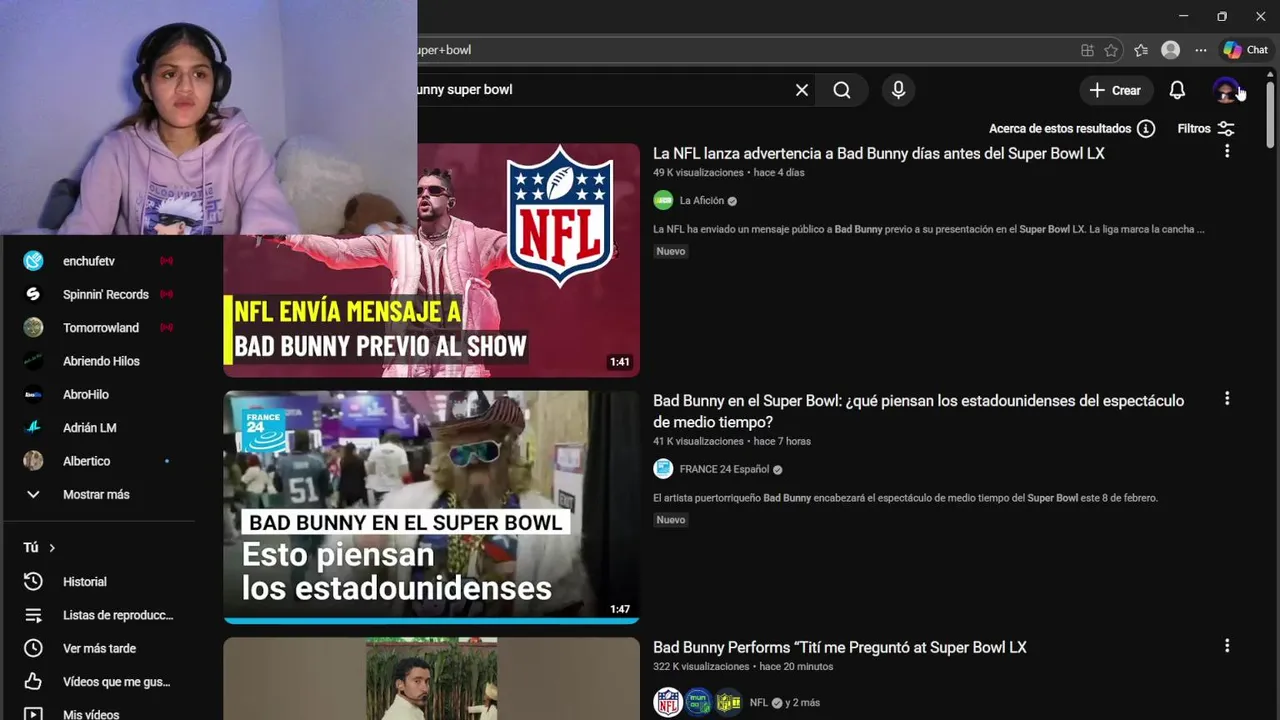Image resolution: width=1280 pixels, height=720 pixels.
Task: Open the FRANCE 24 Español channel link
Action: click(724, 469)
